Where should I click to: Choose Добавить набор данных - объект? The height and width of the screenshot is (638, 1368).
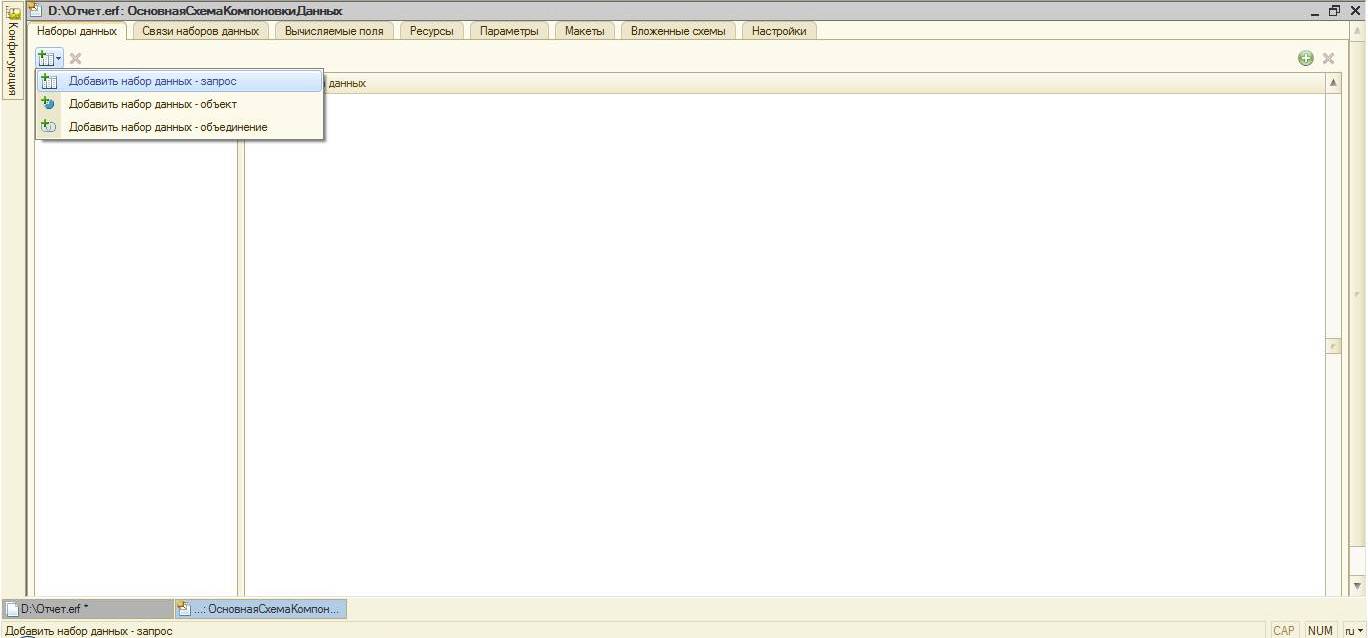pyautogui.click(x=152, y=104)
